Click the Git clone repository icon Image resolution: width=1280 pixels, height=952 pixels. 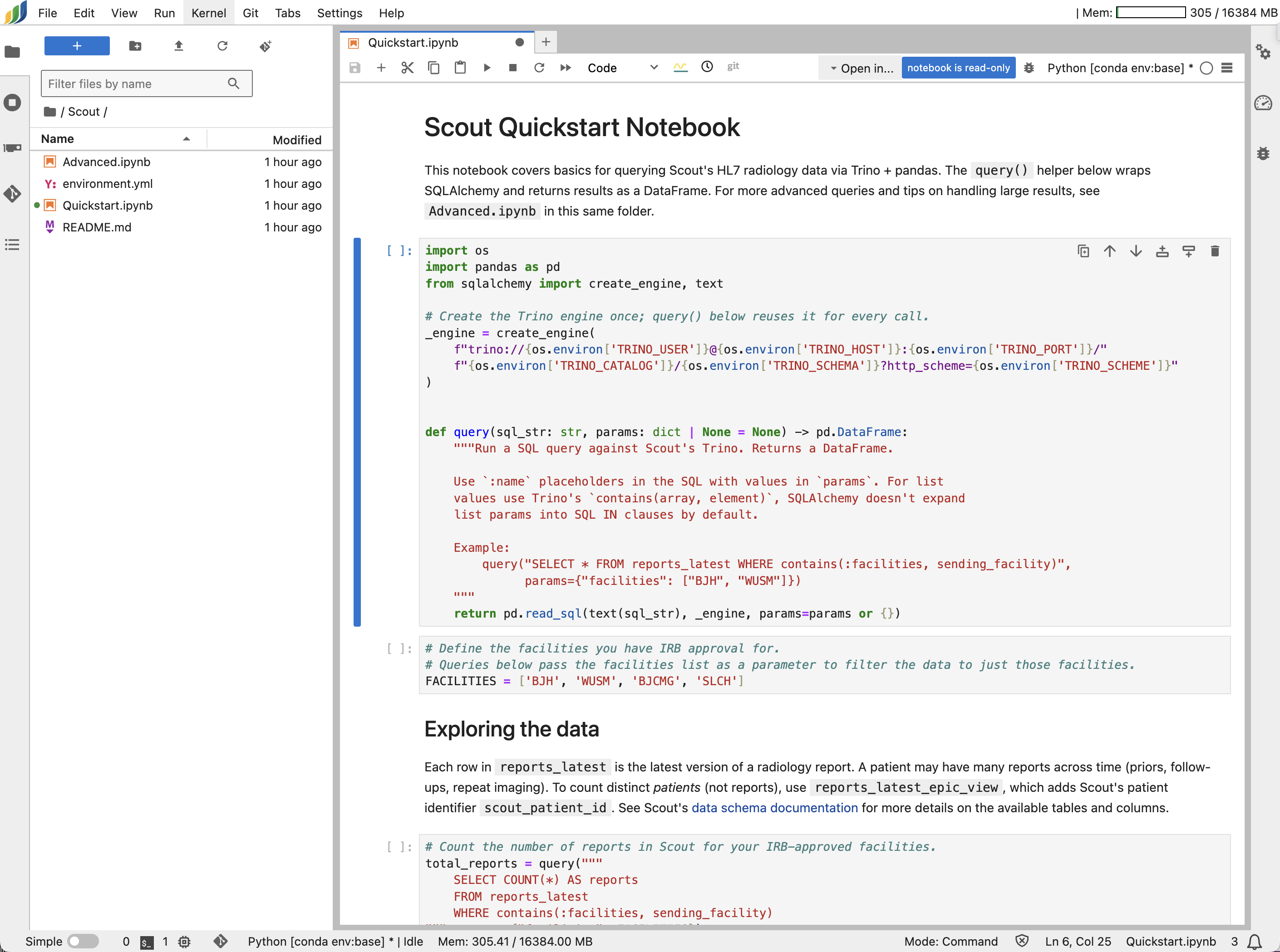[266, 46]
